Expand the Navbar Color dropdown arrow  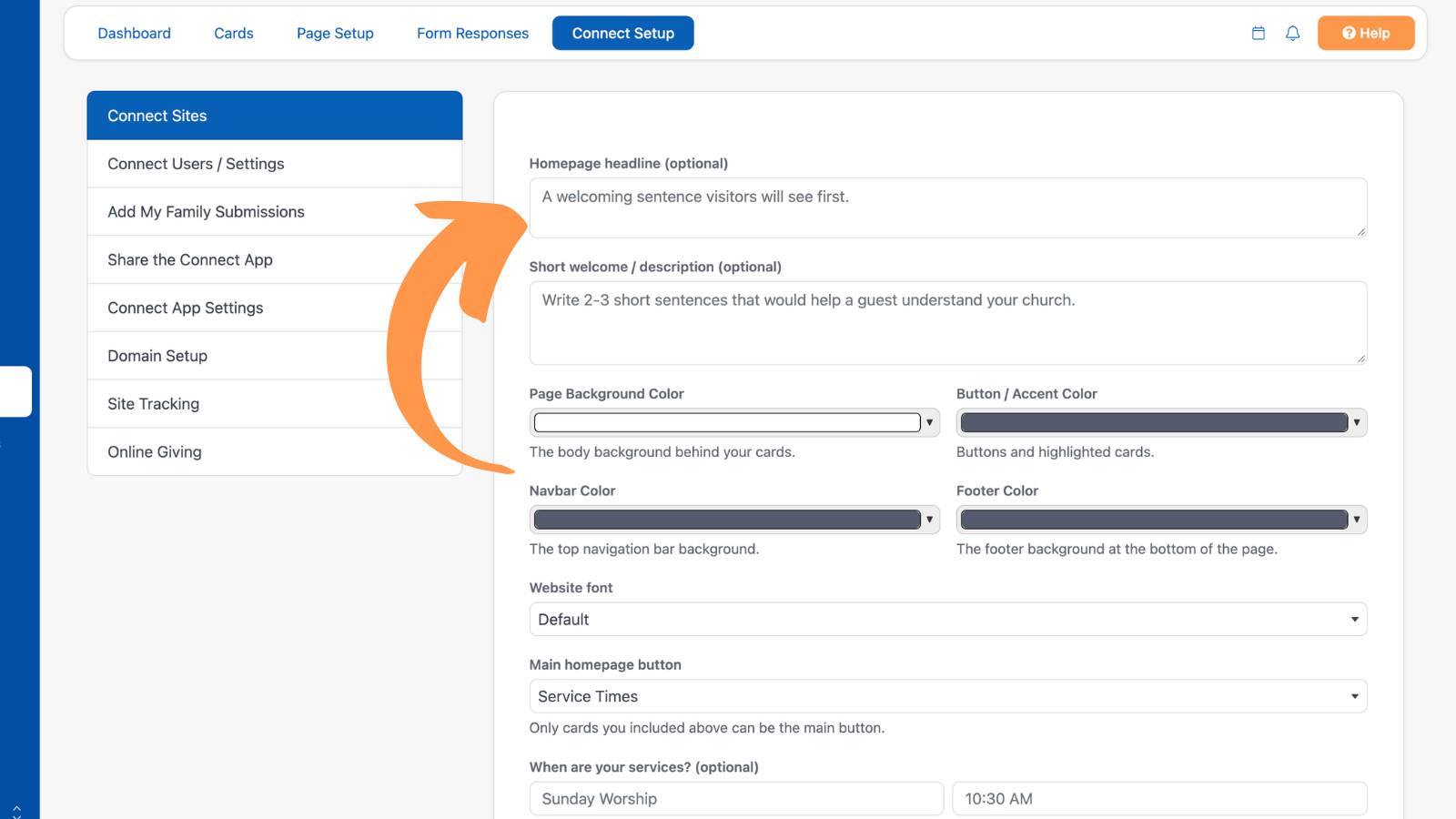[x=929, y=520]
